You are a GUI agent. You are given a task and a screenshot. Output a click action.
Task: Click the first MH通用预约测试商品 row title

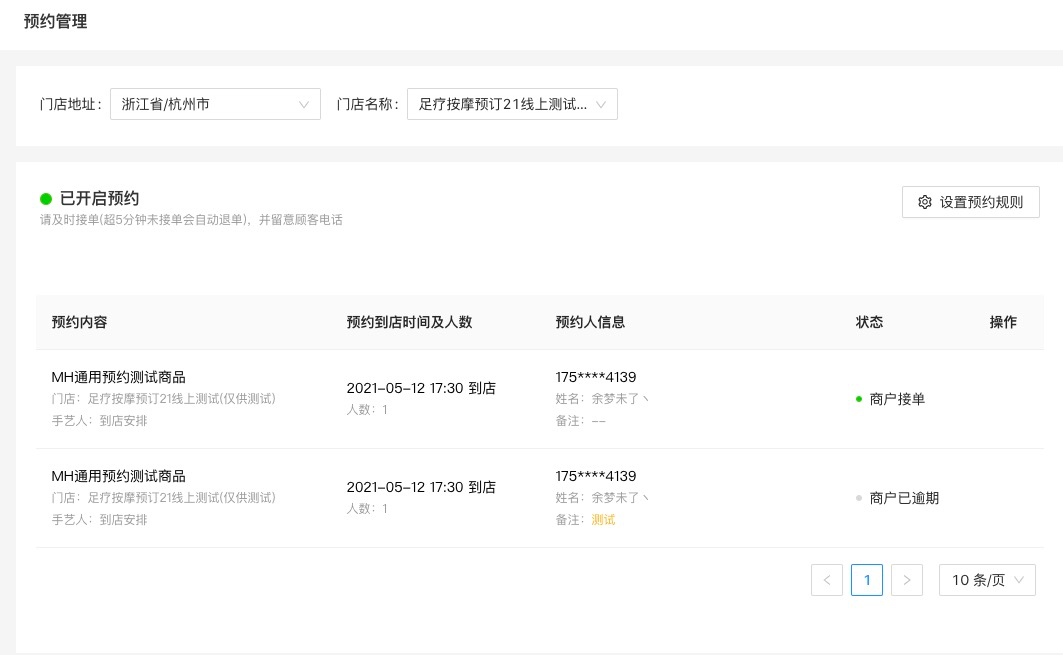(x=119, y=377)
